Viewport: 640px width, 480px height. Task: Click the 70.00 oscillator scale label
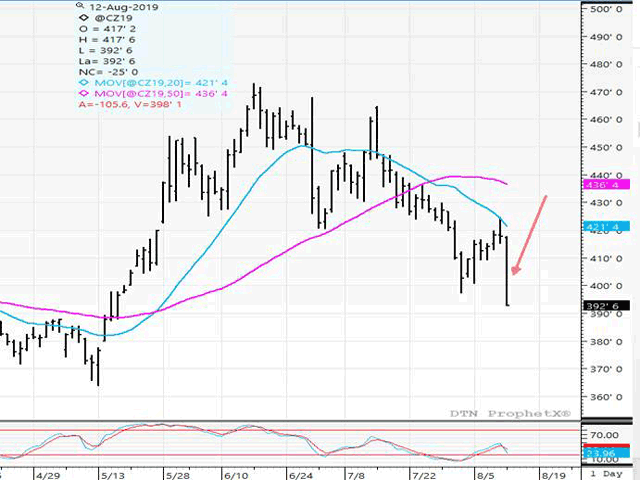(604, 435)
